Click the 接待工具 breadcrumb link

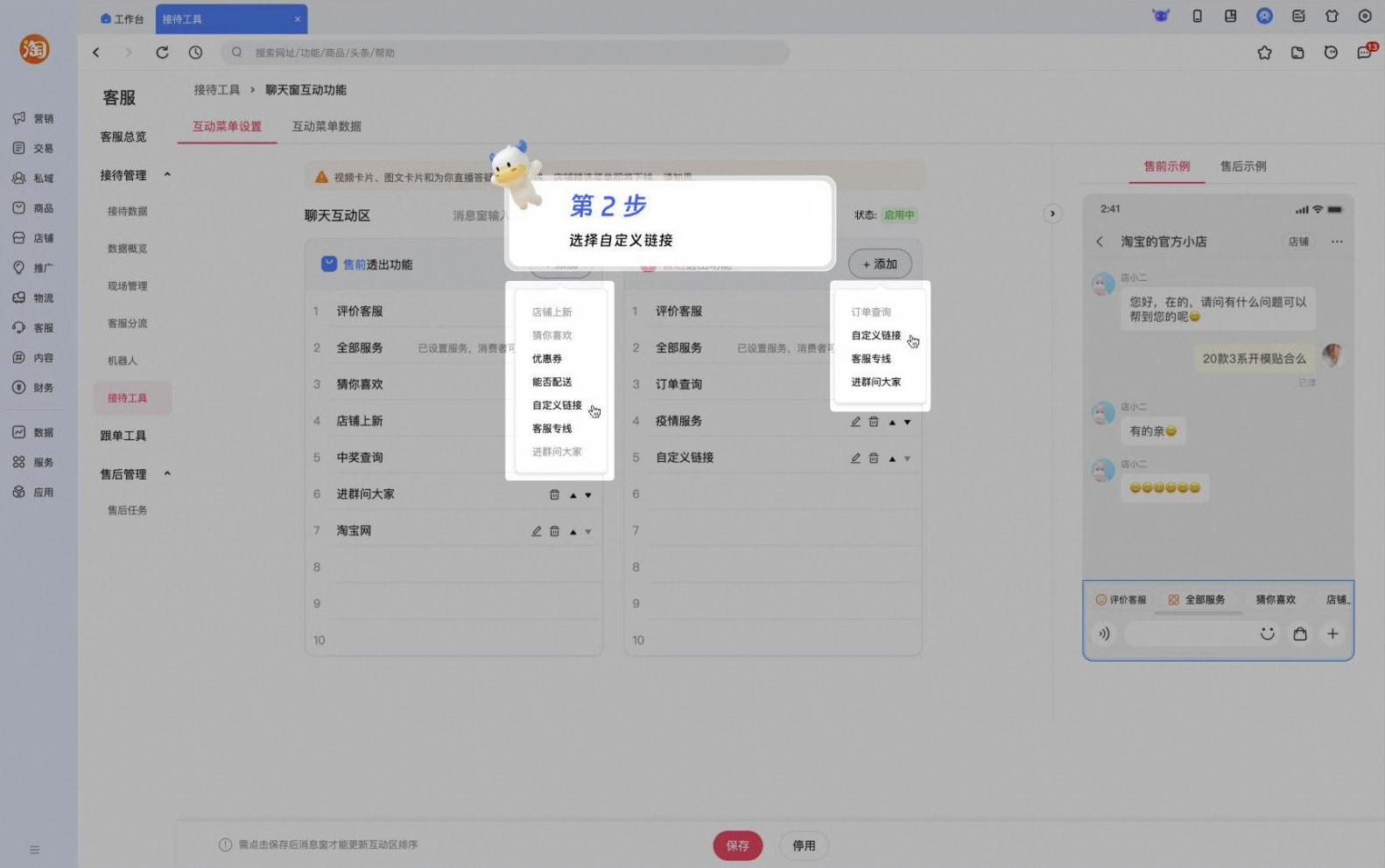click(216, 90)
